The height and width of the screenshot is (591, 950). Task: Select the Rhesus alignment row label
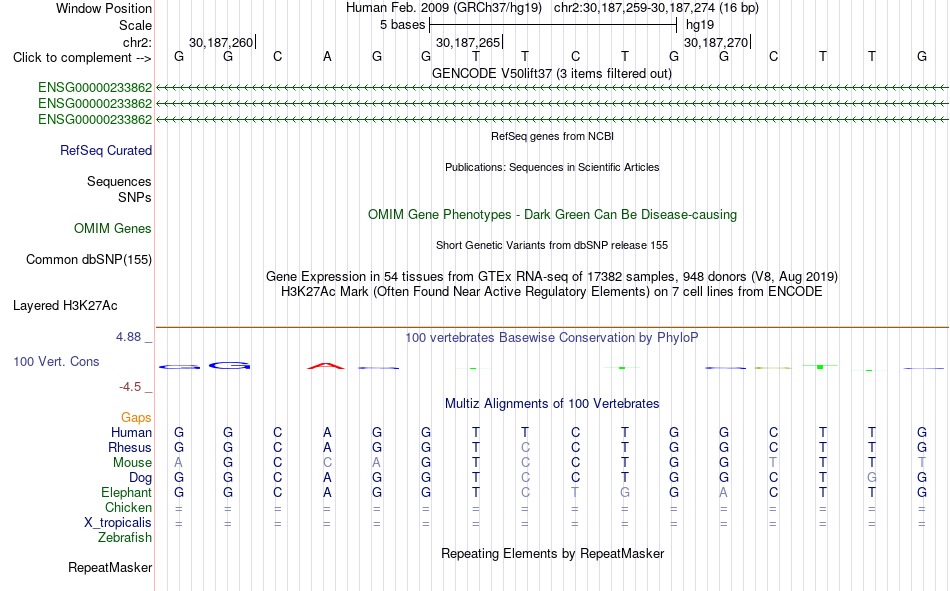pos(130,447)
